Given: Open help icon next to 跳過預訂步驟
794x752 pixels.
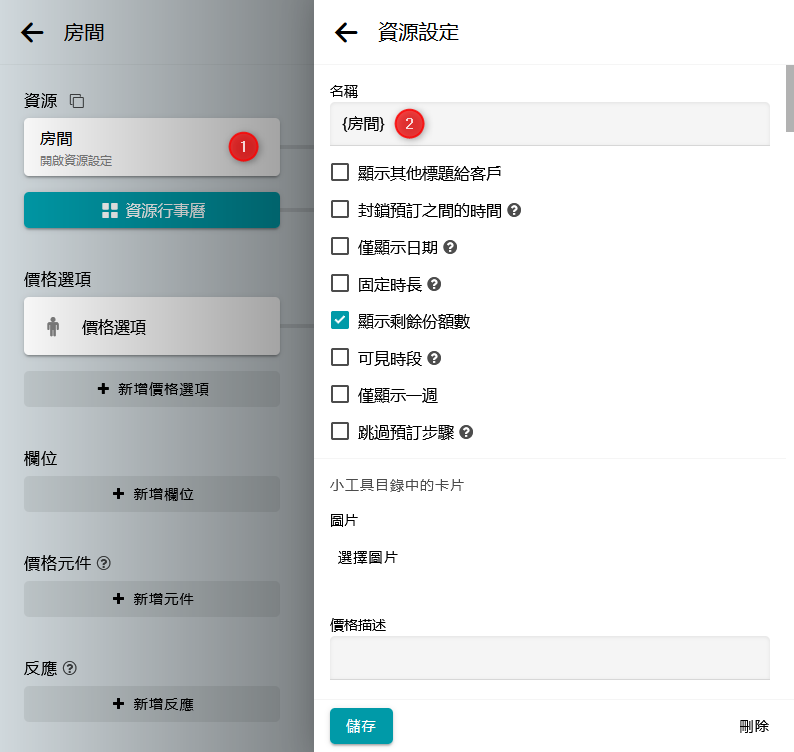Looking at the screenshot, I should tap(466, 433).
